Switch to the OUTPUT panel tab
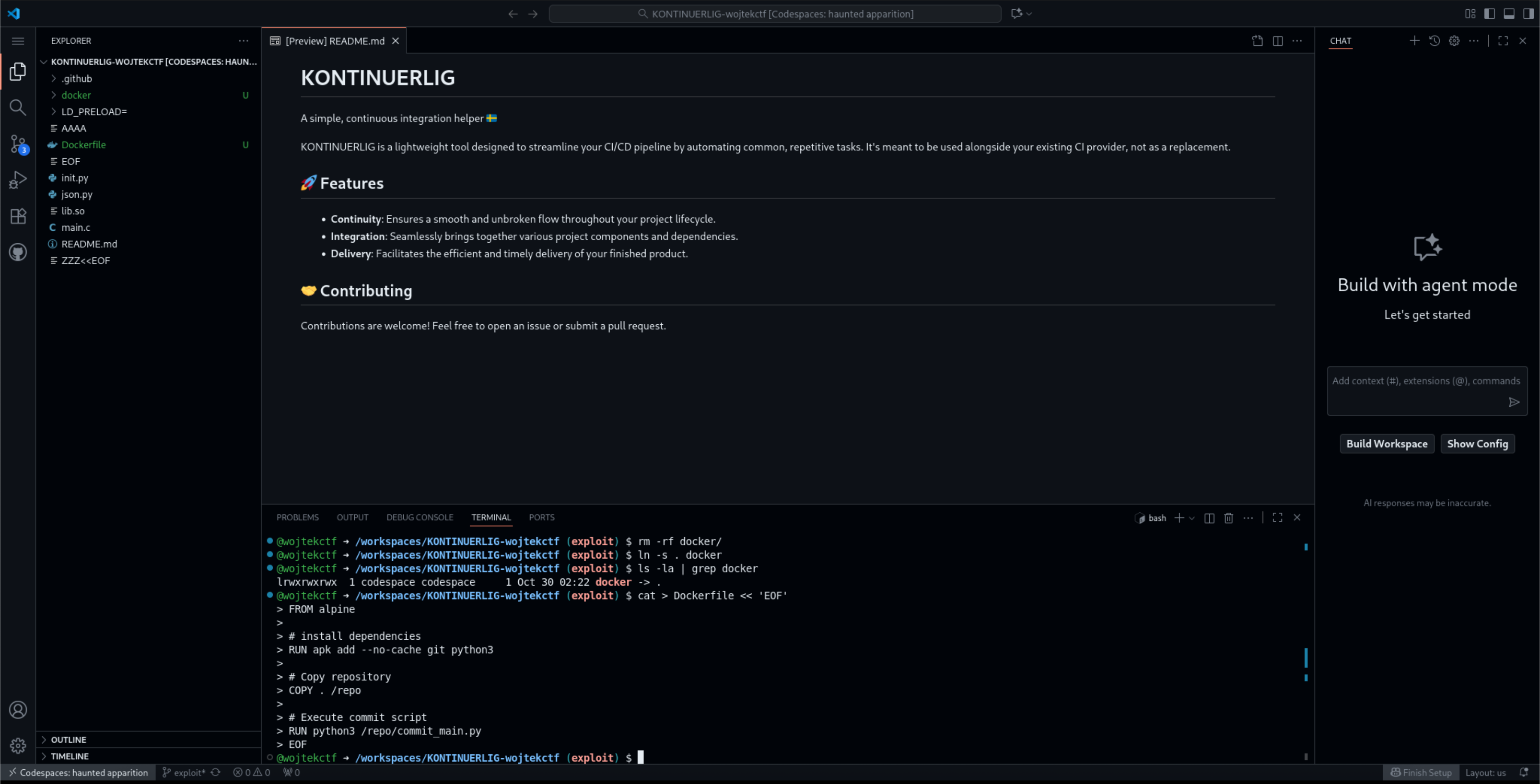The height and width of the screenshot is (784, 1540). (352, 518)
